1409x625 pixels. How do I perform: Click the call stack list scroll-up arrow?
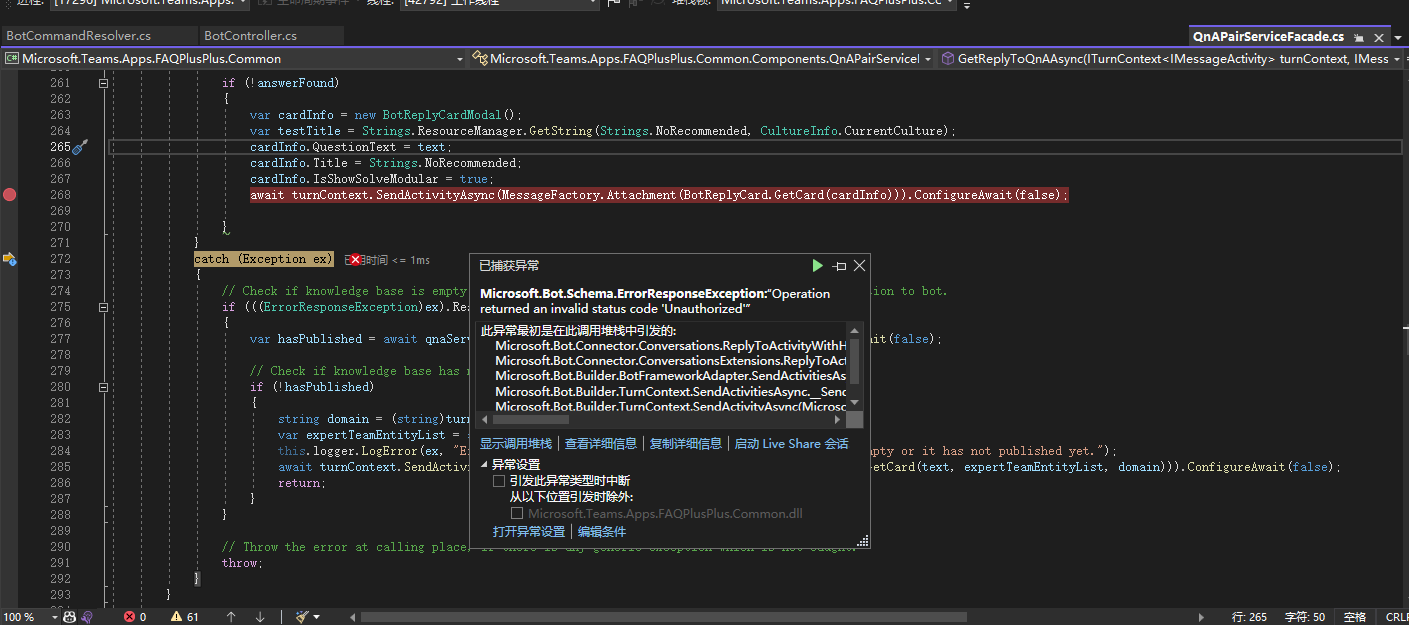[854, 330]
